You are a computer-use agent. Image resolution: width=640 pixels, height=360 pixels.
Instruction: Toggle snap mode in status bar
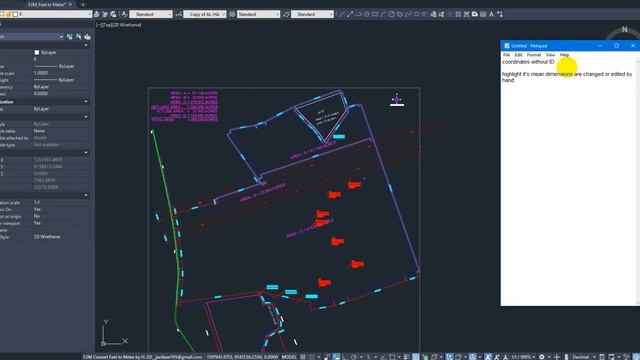312,357
